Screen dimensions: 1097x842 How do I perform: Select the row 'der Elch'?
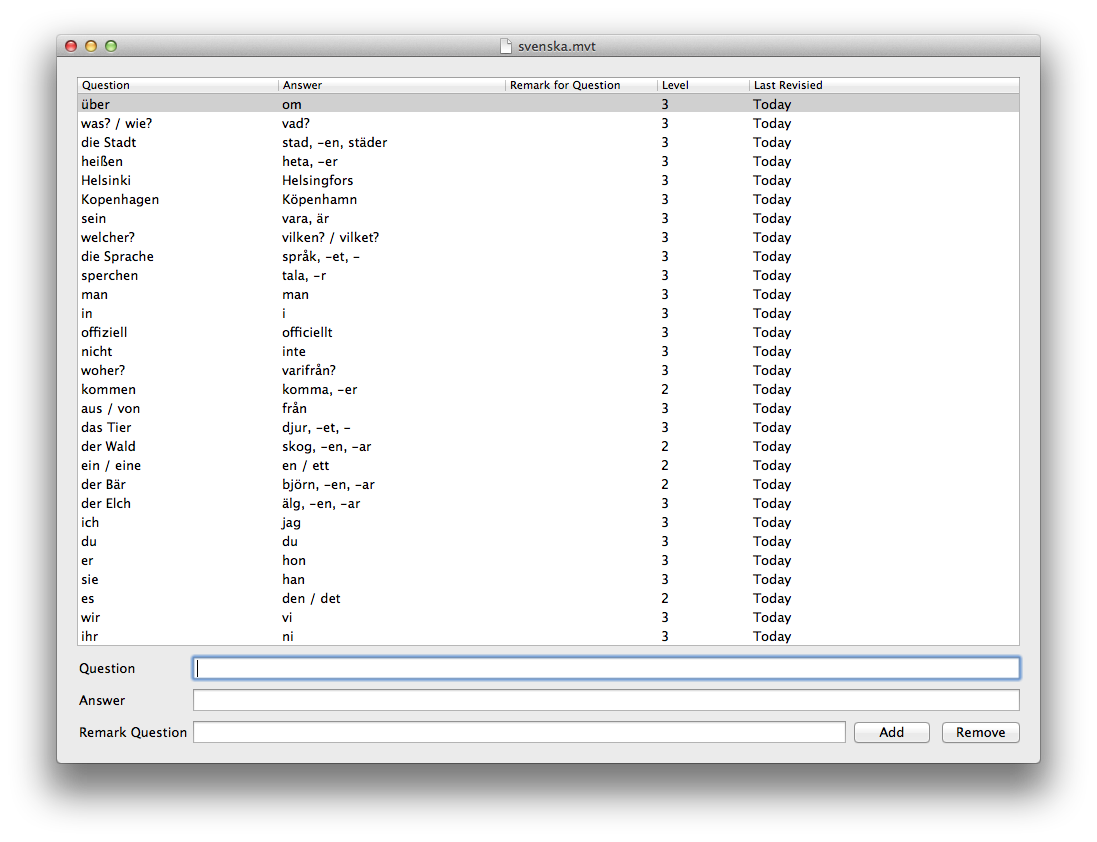[x=548, y=504]
